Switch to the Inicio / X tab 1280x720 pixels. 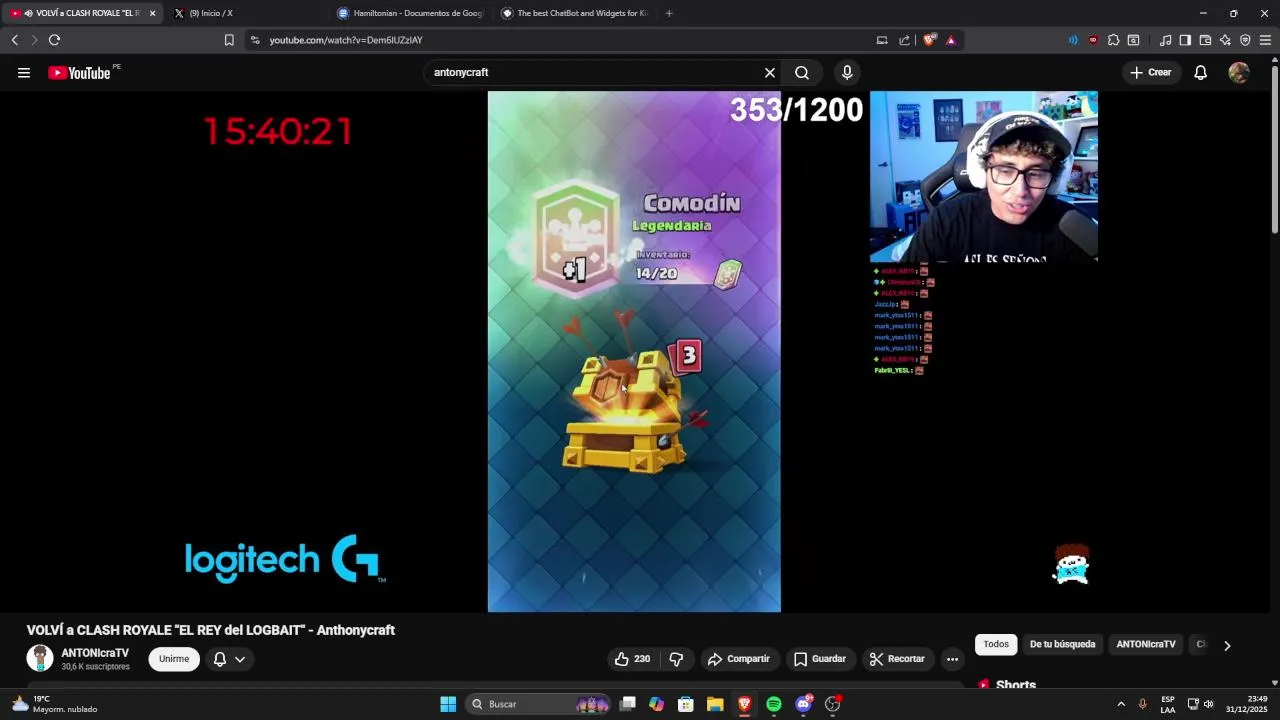pyautogui.click(x=247, y=13)
